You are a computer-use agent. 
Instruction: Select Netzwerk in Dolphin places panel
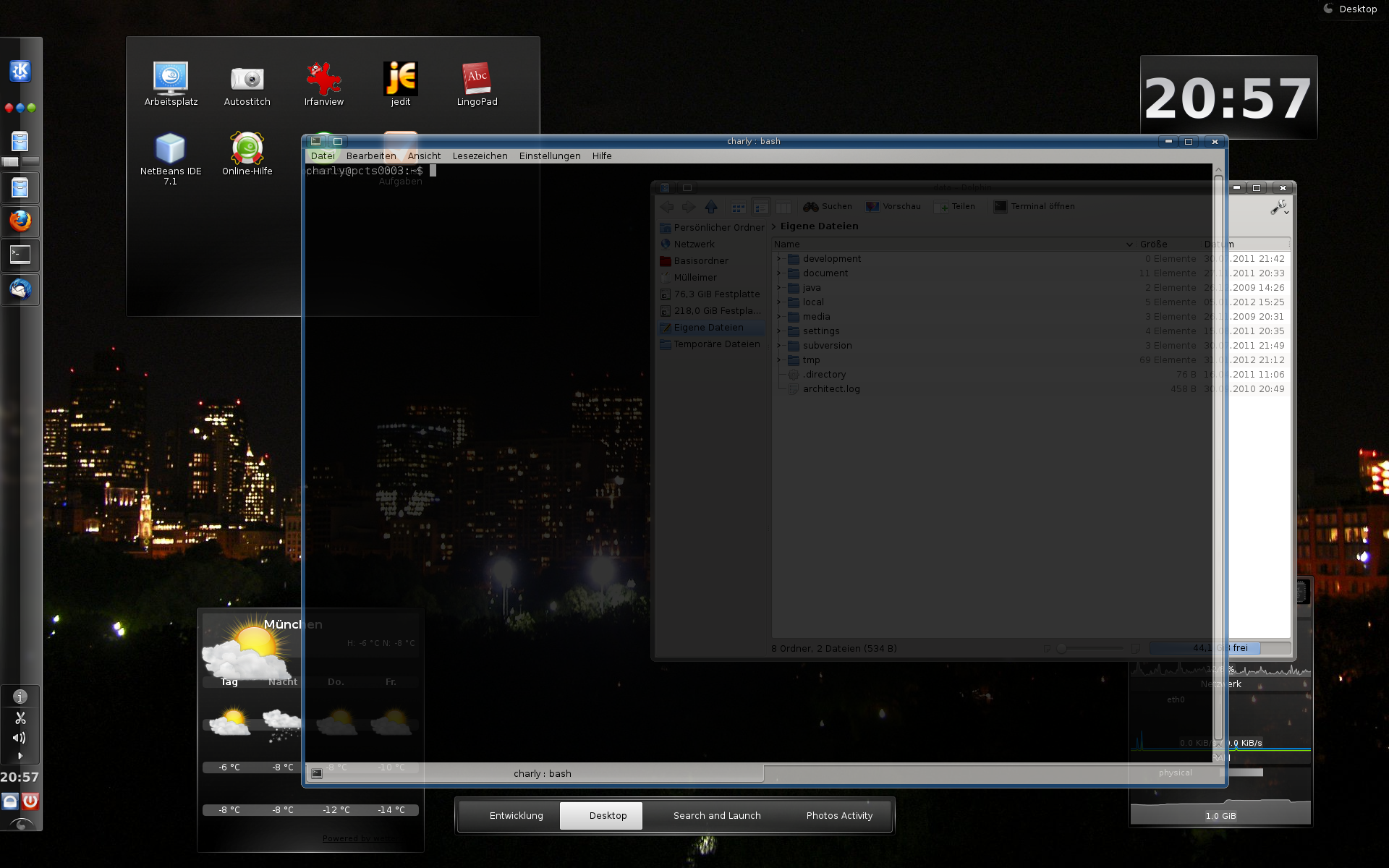[694, 244]
